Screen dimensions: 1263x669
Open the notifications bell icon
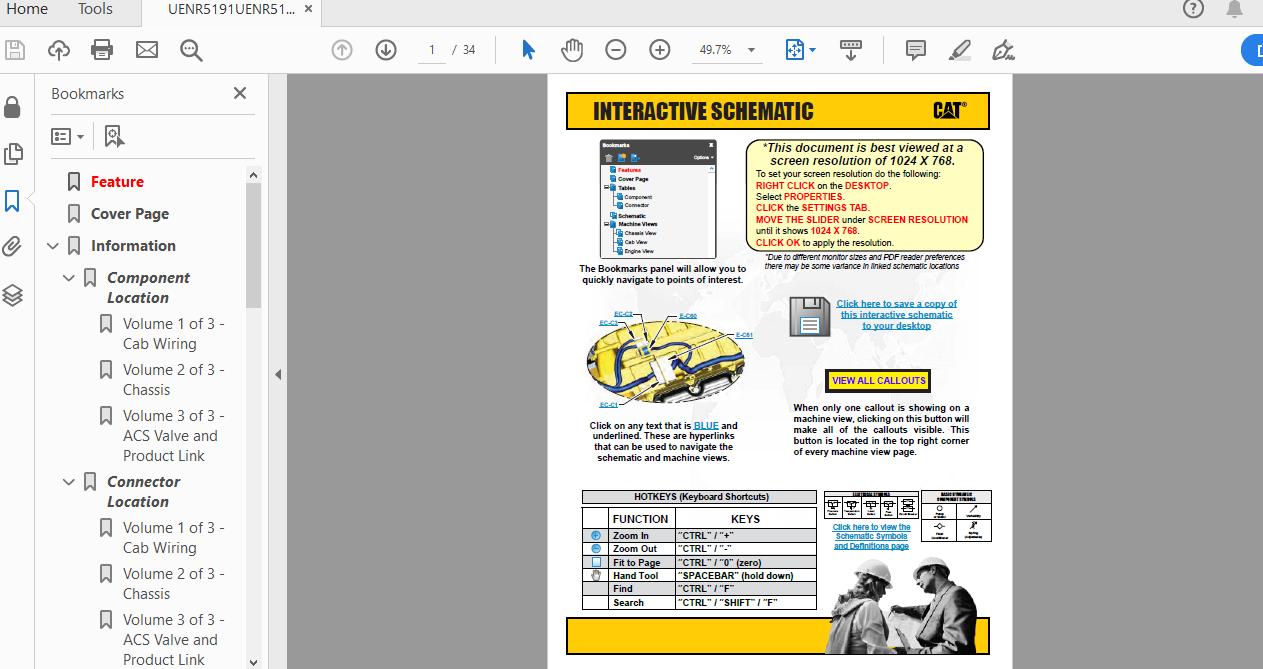[x=1234, y=9]
